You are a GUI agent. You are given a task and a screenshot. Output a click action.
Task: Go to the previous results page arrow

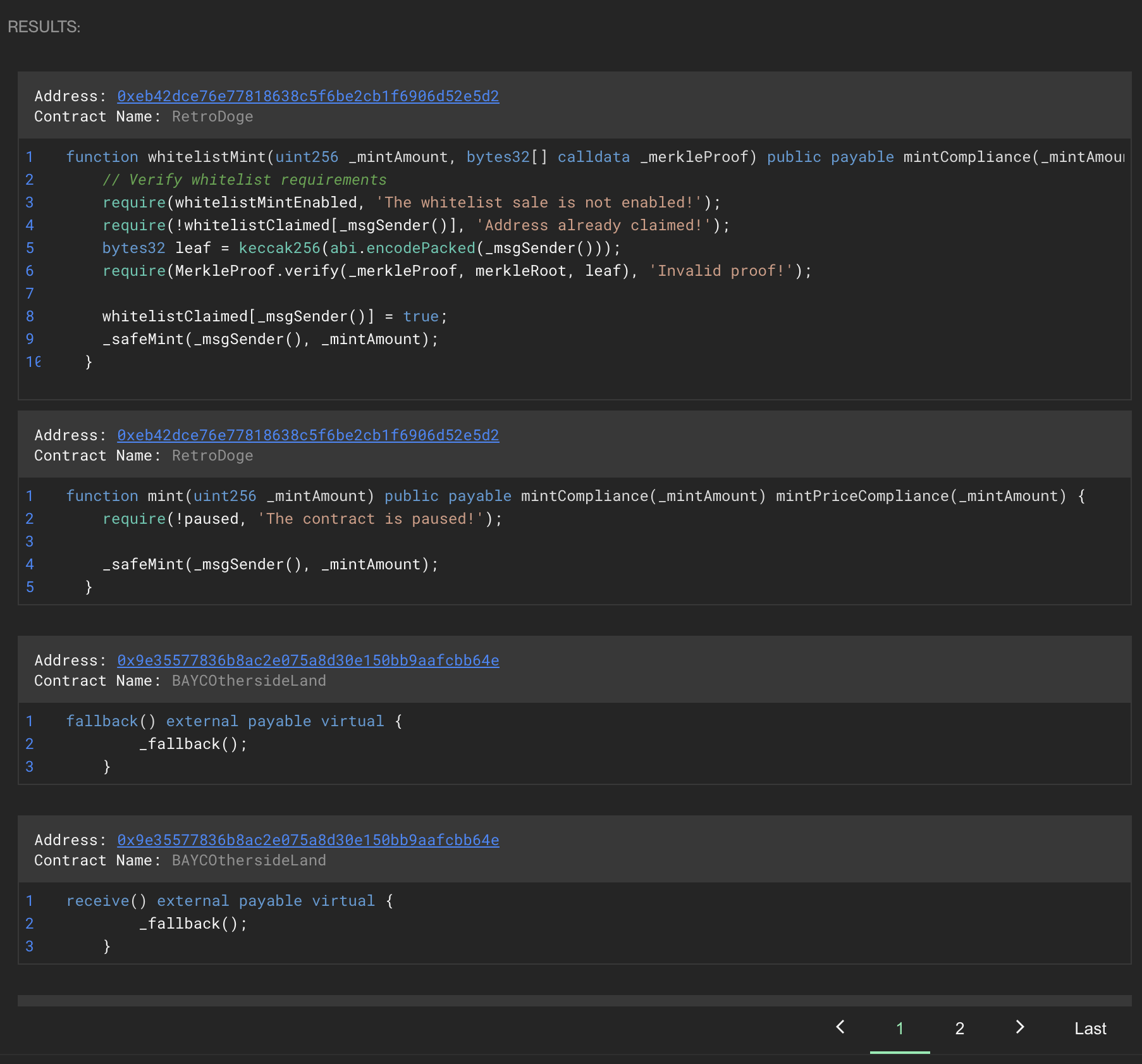tap(840, 1027)
